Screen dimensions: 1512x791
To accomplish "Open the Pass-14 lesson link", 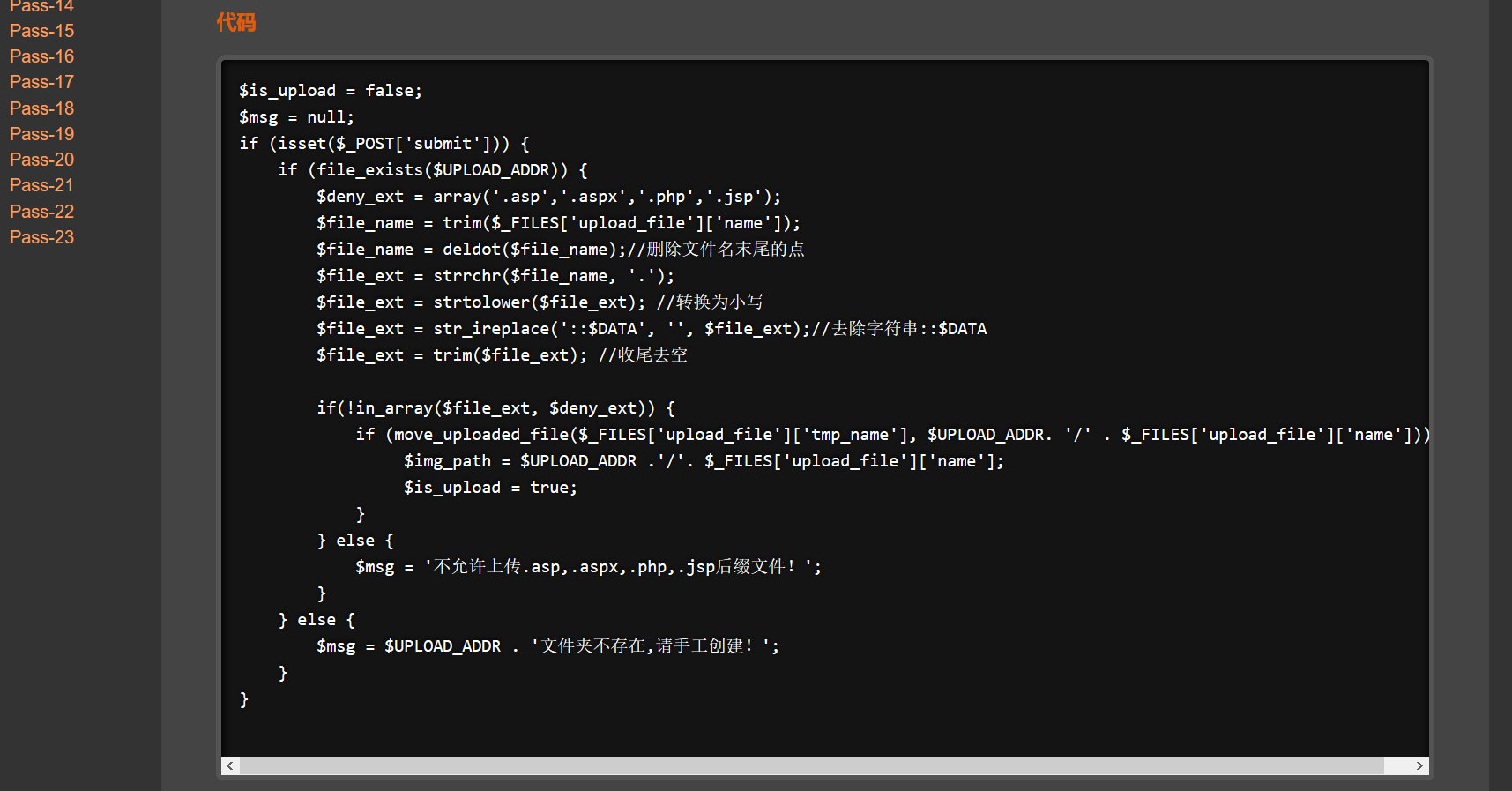I will [41, 6].
